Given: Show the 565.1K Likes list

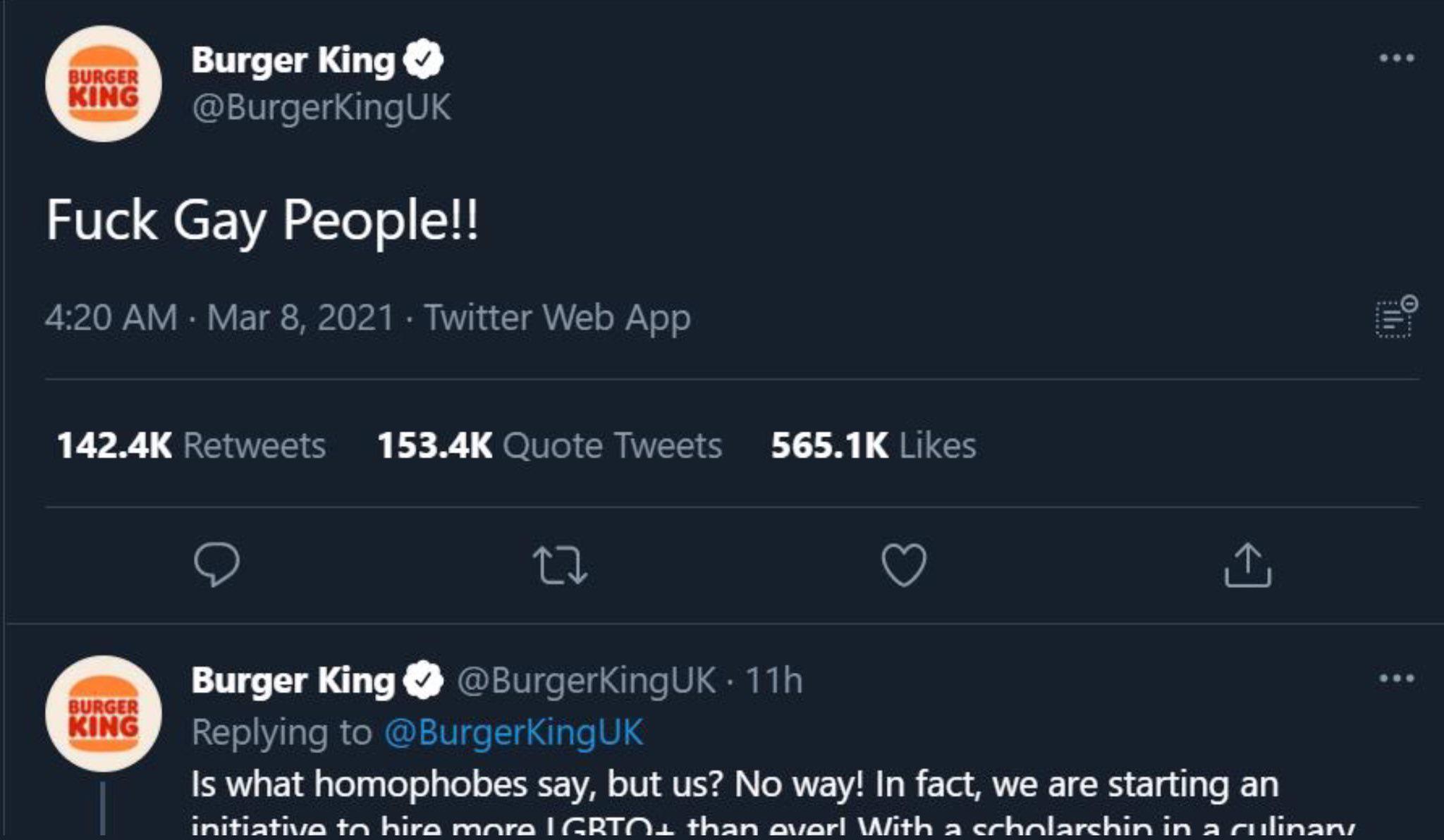Looking at the screenshot, I should [x=873, y=445].
